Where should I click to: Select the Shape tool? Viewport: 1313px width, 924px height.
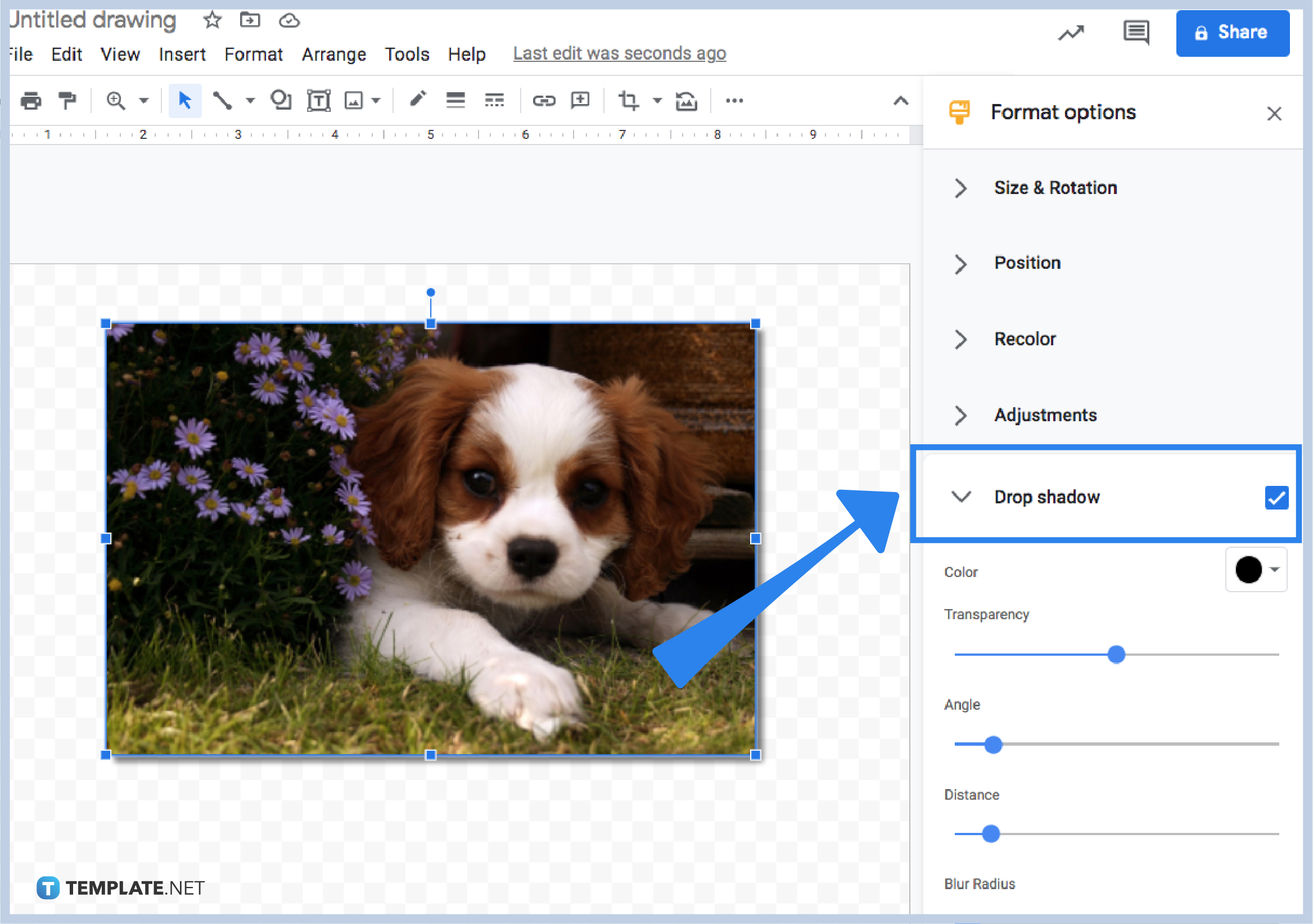click(x=281, y=100)
